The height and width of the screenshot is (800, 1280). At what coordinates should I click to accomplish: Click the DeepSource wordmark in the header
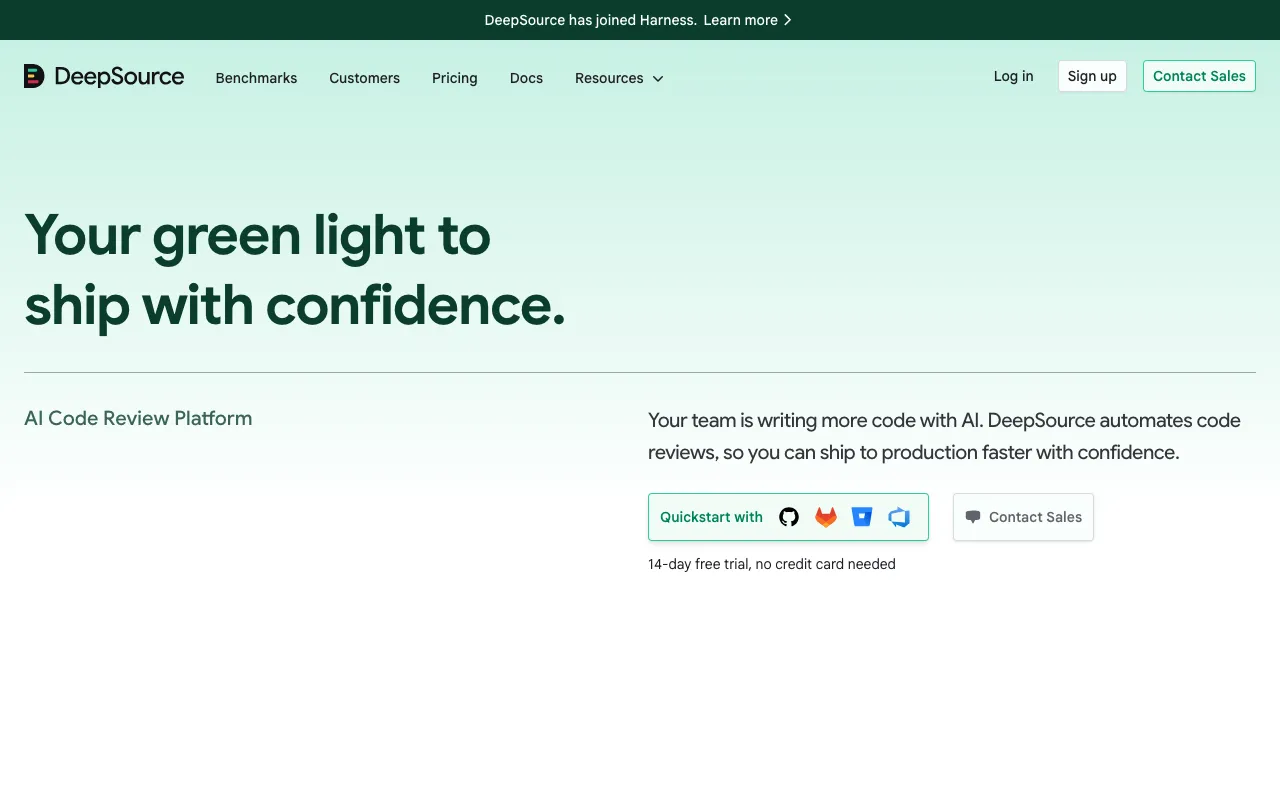click(119, 77)
